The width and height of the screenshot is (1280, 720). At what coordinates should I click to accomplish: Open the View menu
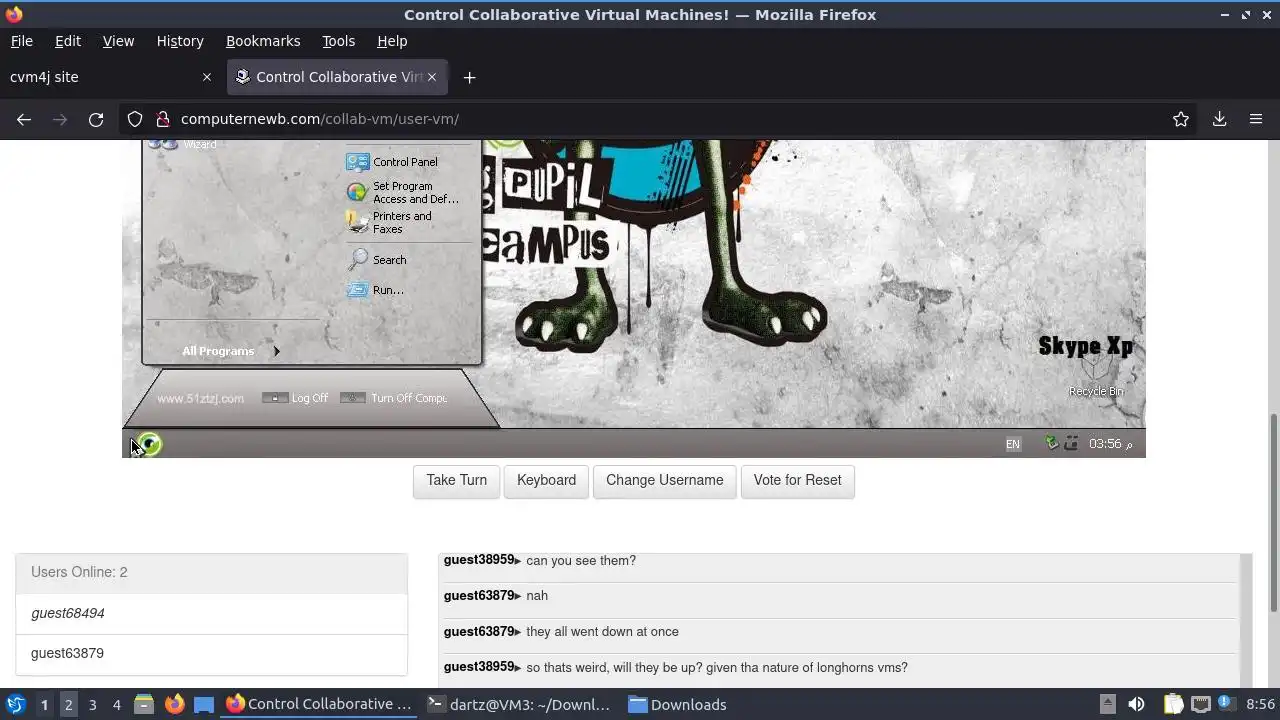(x=118, y=41)
